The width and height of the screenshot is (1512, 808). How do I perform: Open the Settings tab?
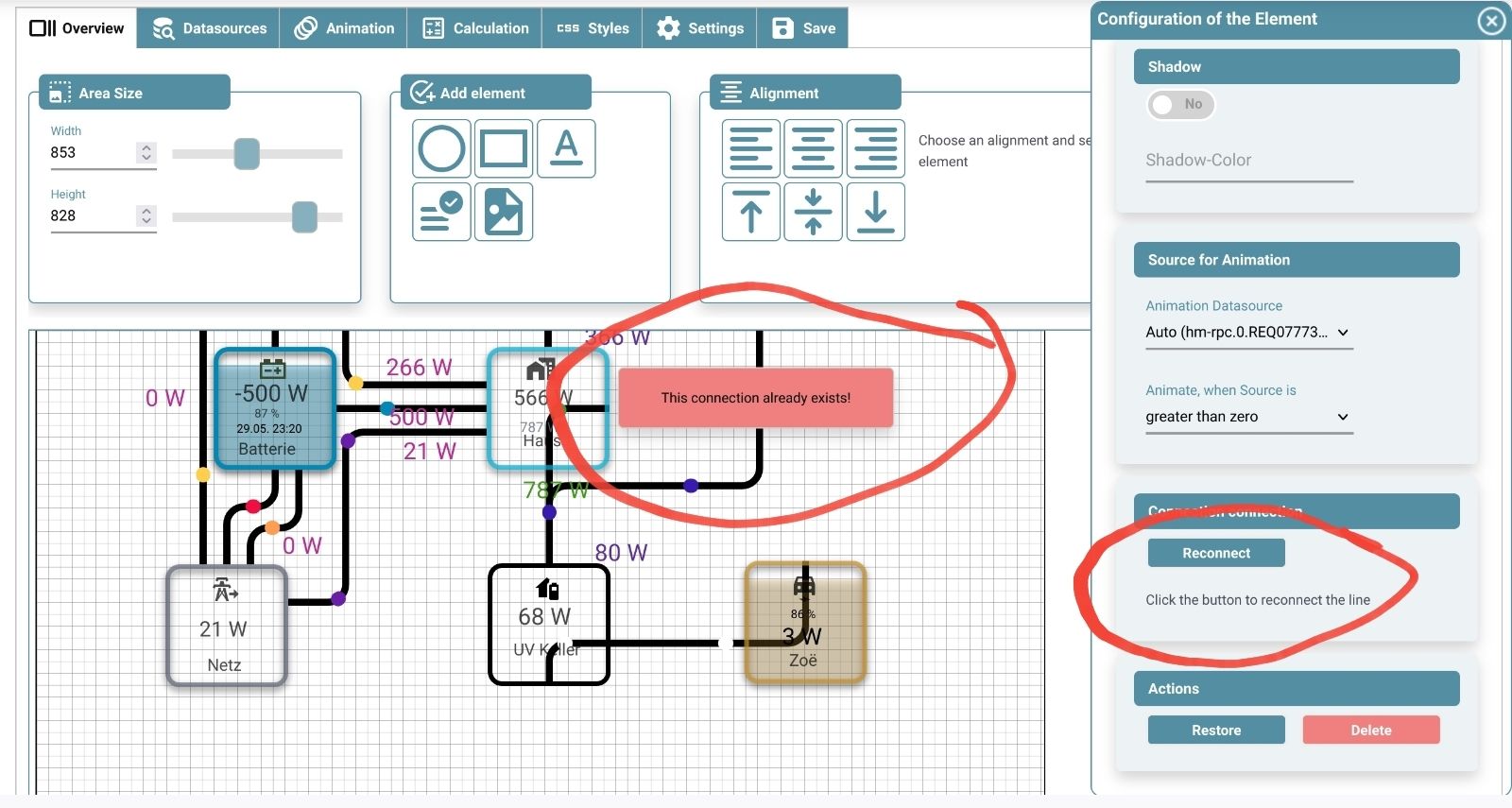[700, 28]
